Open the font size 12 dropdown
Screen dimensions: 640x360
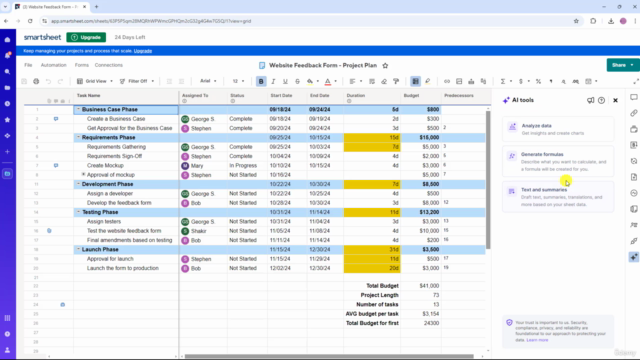tap(238, 81)
